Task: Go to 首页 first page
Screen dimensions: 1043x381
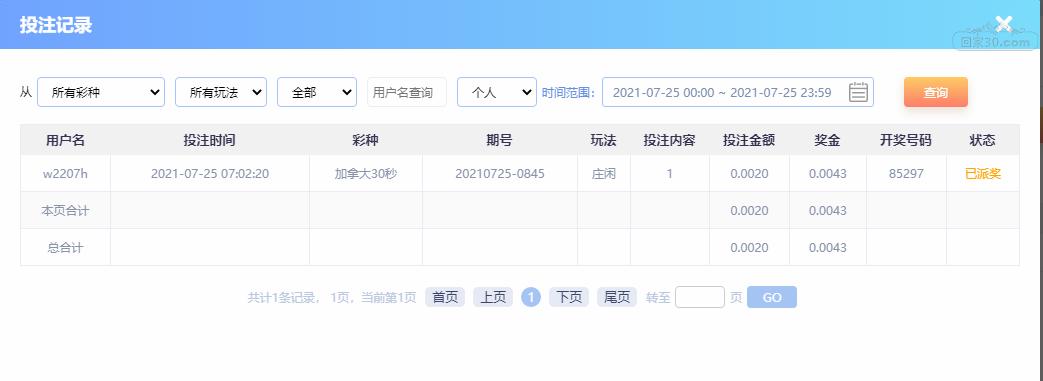Action: coord(445,297)
